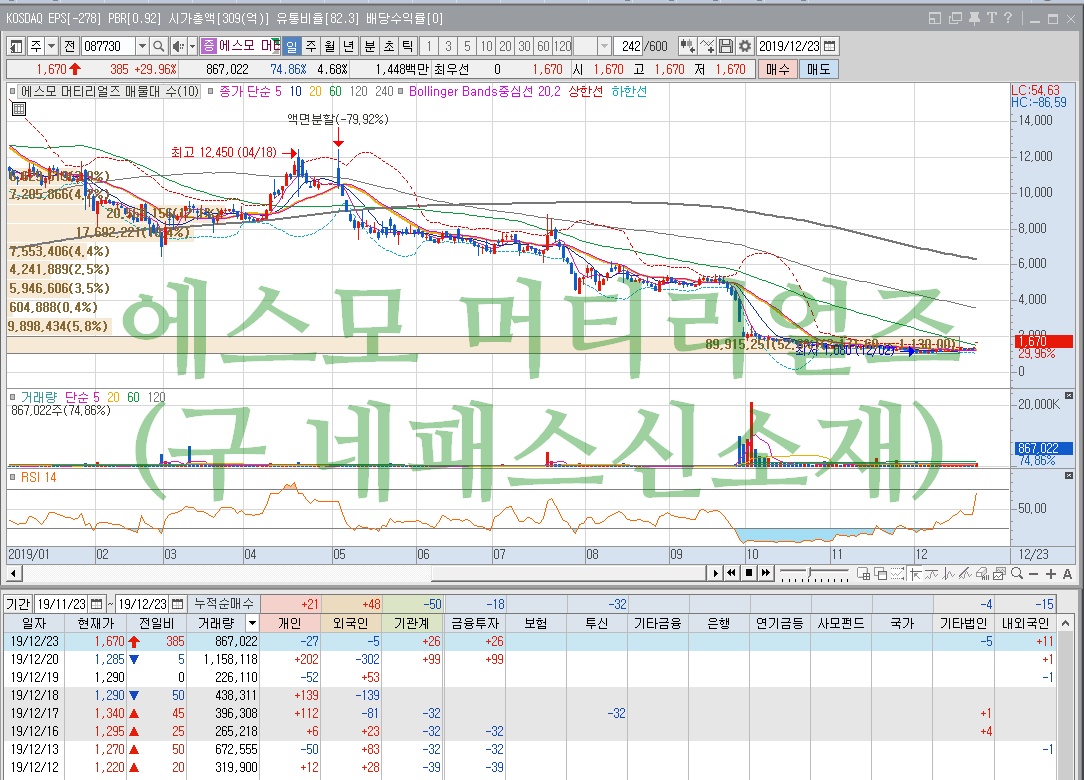Switch to 월 monthly period
This screenshot has height=780, width=1084.
pos(330,46)
